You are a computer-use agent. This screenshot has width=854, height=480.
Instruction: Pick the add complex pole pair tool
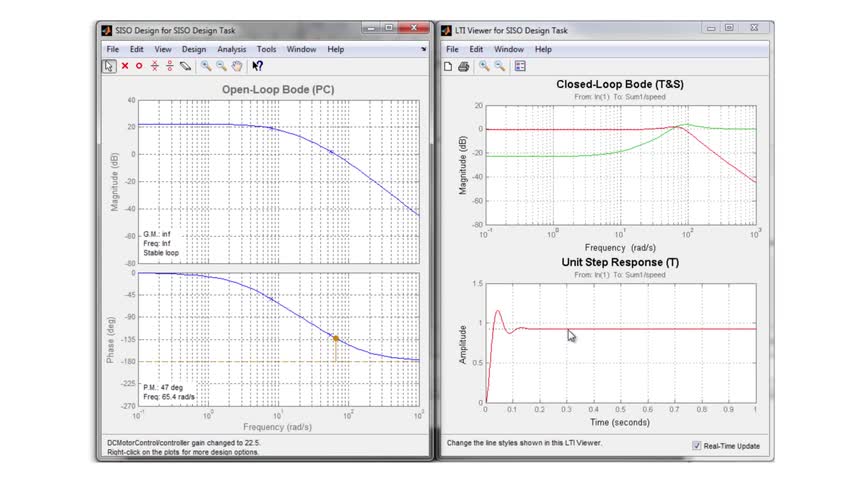(x=155, y=66)
